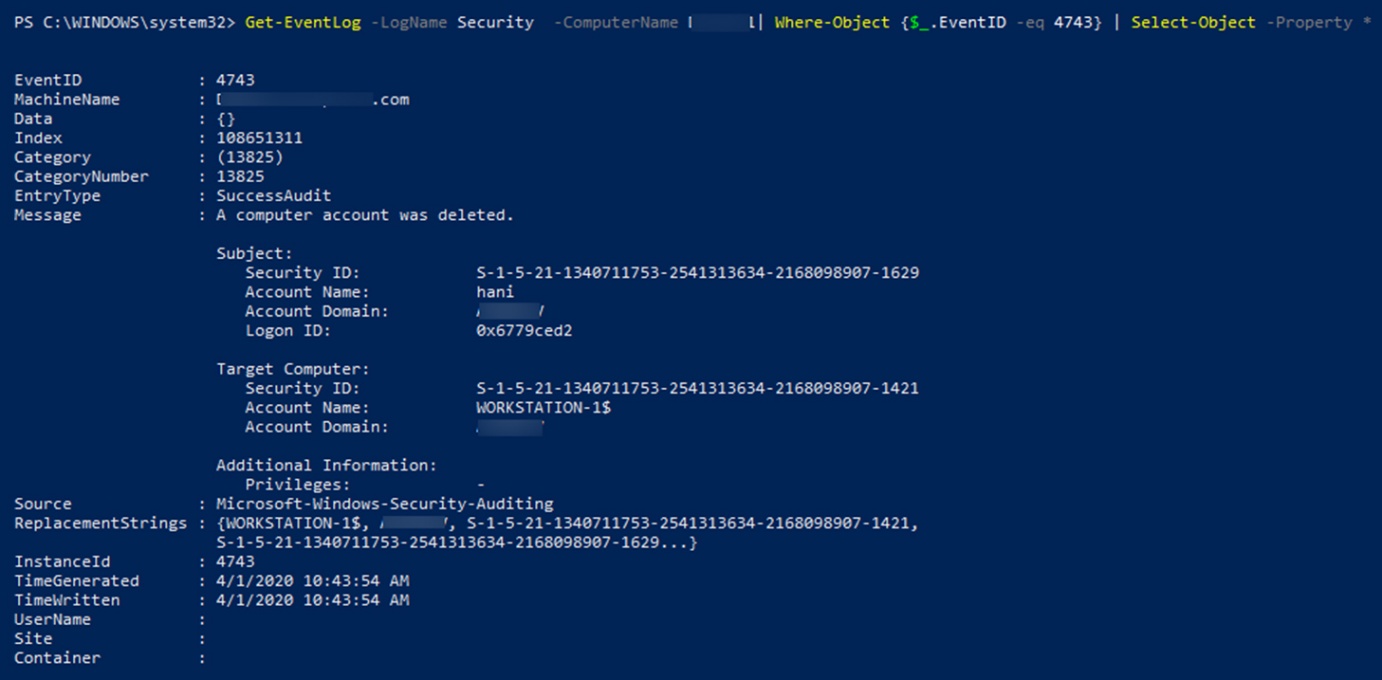
Task: Click the ReplacementStrings value line
Action: click(x=567, y=523)
